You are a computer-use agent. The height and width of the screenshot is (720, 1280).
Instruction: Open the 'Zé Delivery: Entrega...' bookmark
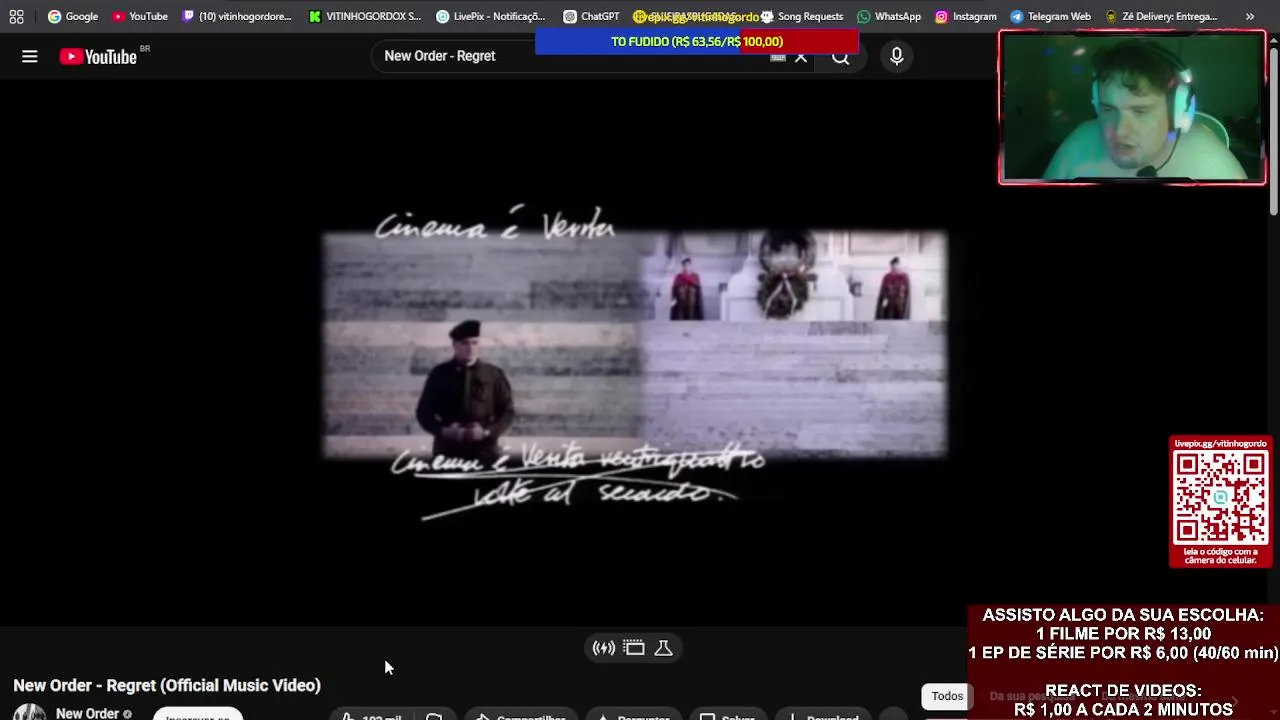tap(1161, 16)
